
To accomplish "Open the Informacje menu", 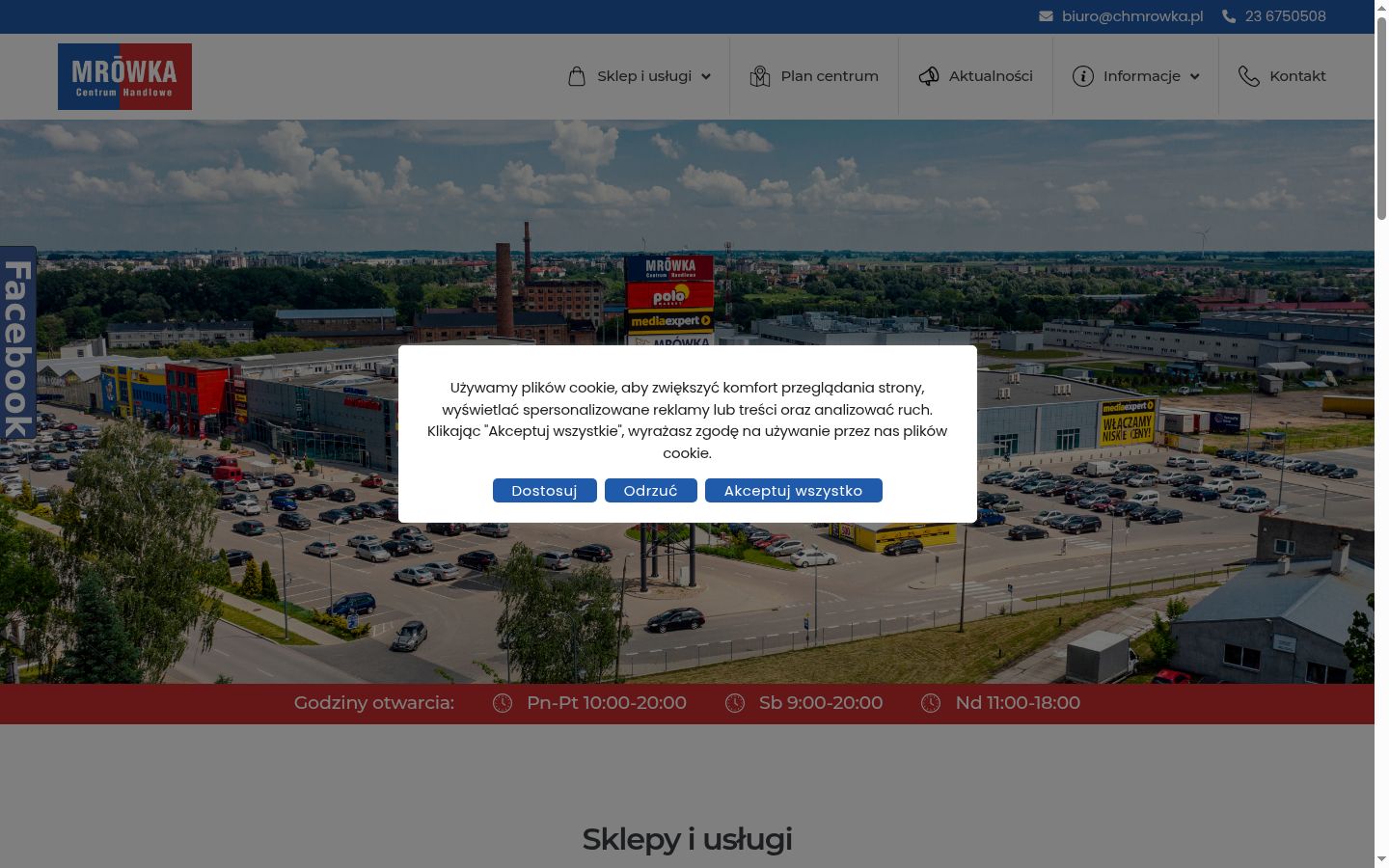I will click(x=1142, y=76).
